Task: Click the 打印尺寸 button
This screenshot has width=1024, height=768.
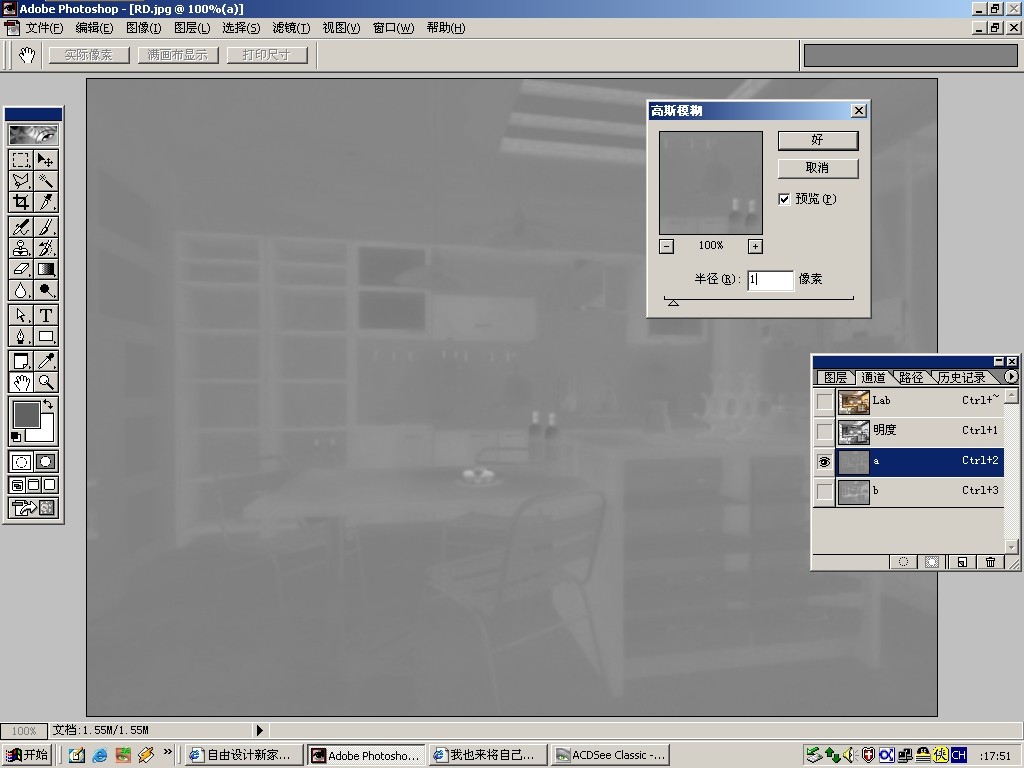Action: (x=266, y=55)
